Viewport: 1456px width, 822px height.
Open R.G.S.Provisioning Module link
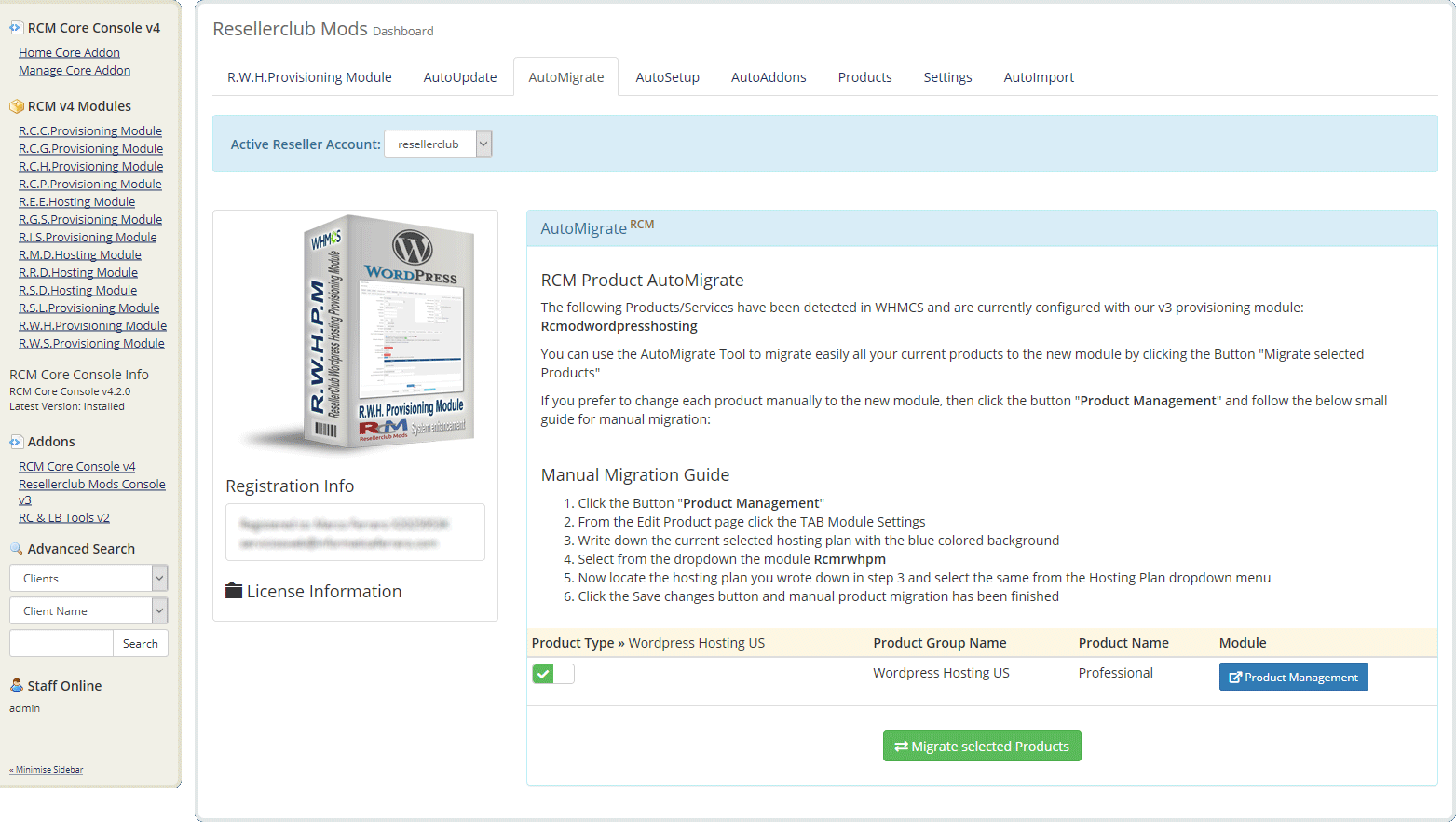pos(90,220)
